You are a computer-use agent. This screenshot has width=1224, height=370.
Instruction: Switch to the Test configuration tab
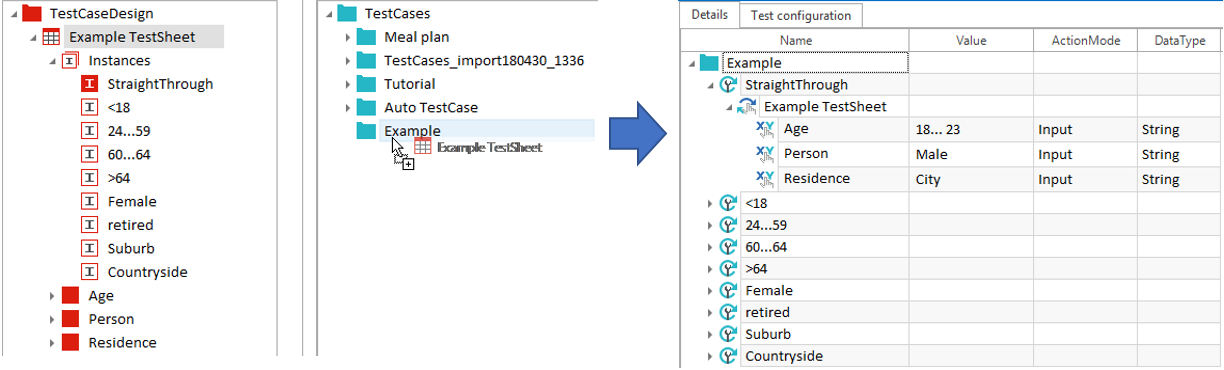[x=800, y=15]
